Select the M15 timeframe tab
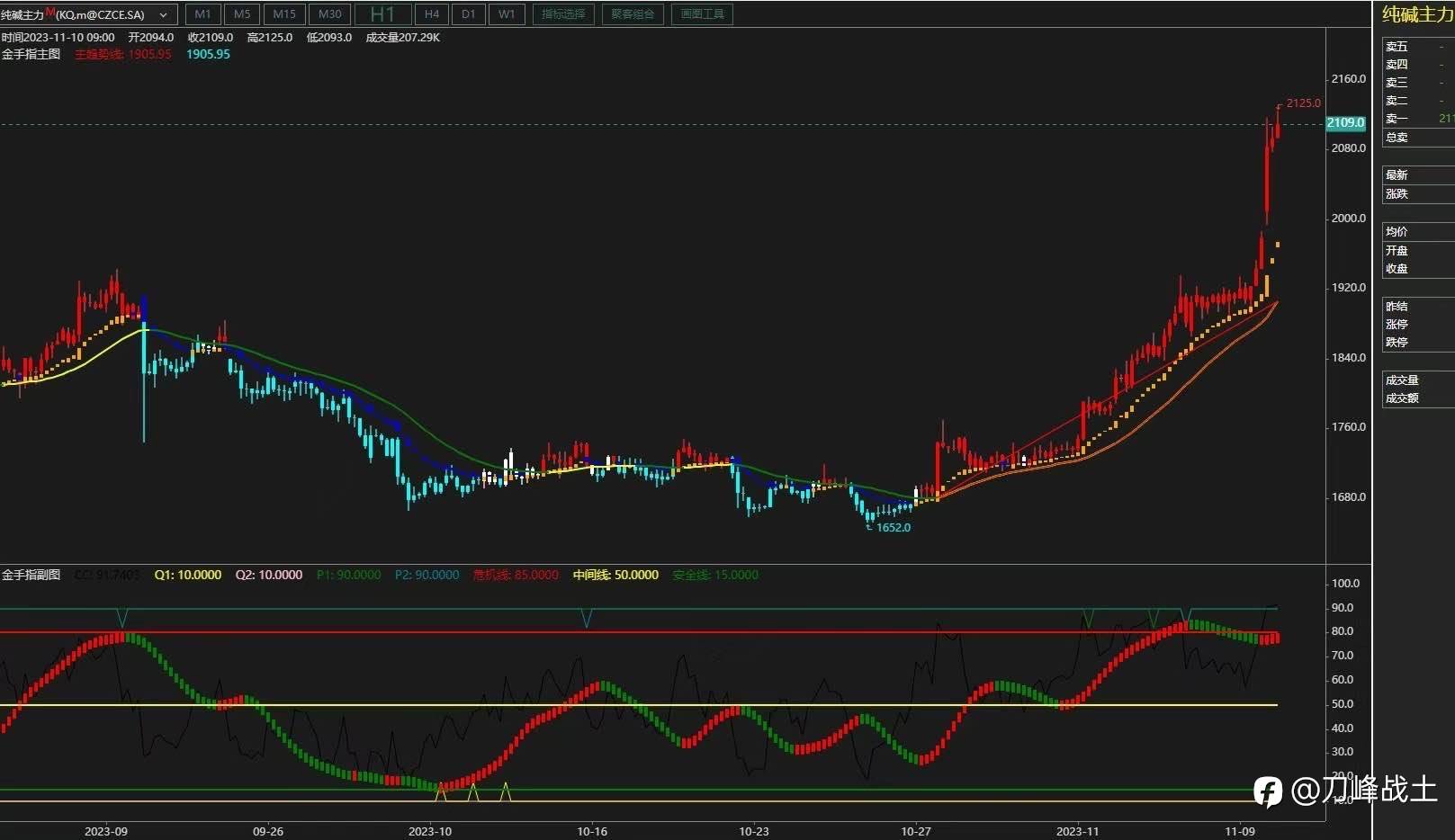The image size is (1455, 840). (x=284, y=14)
